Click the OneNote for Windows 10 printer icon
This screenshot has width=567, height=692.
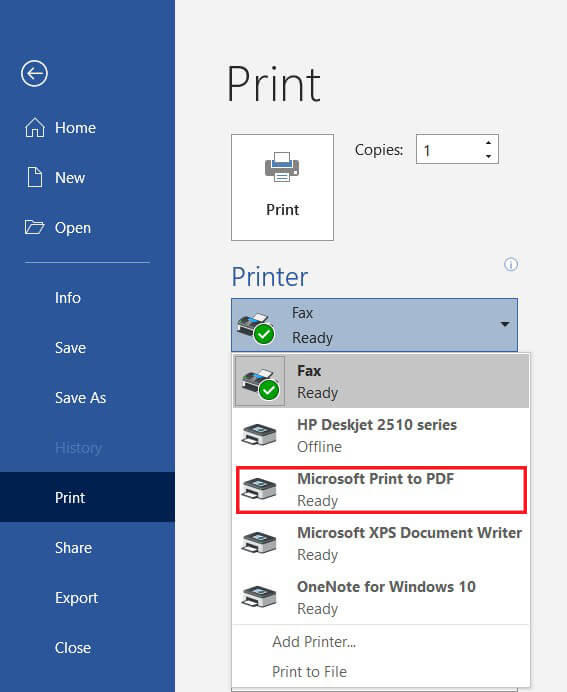[259, 597]
